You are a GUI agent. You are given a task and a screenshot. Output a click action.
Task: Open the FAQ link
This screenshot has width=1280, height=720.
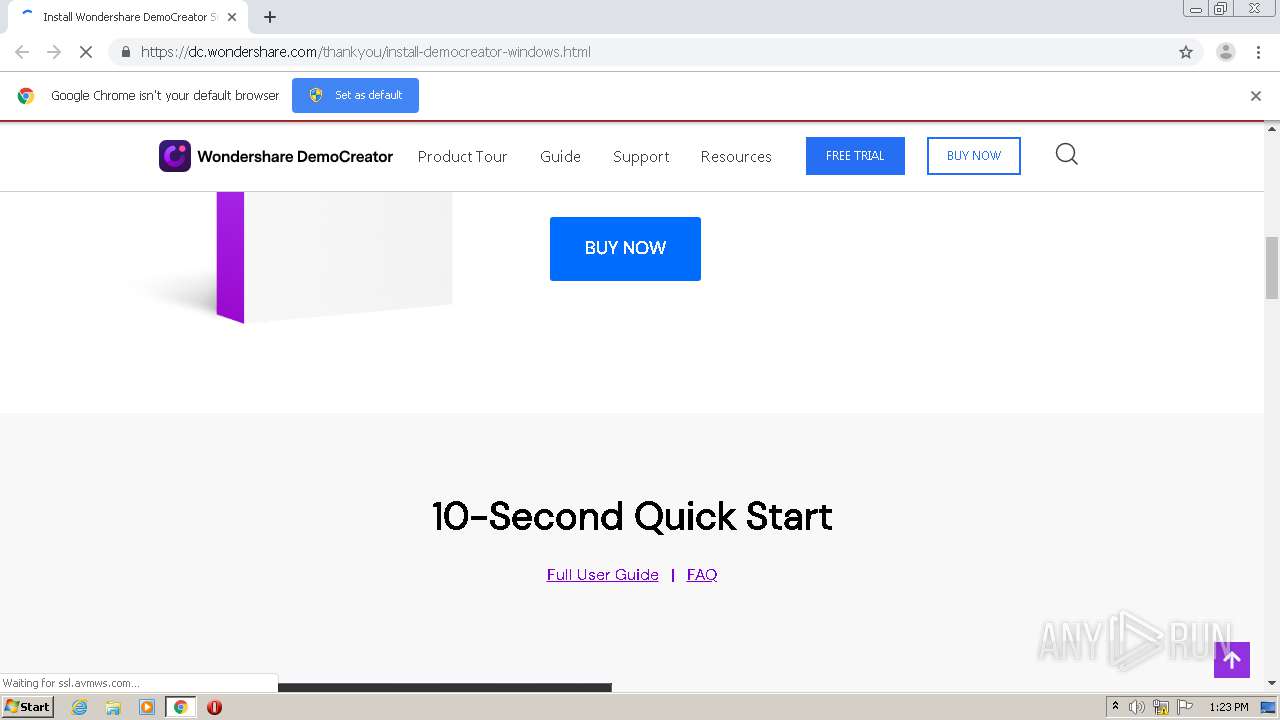pyautogui.click(x=702, y=575)
